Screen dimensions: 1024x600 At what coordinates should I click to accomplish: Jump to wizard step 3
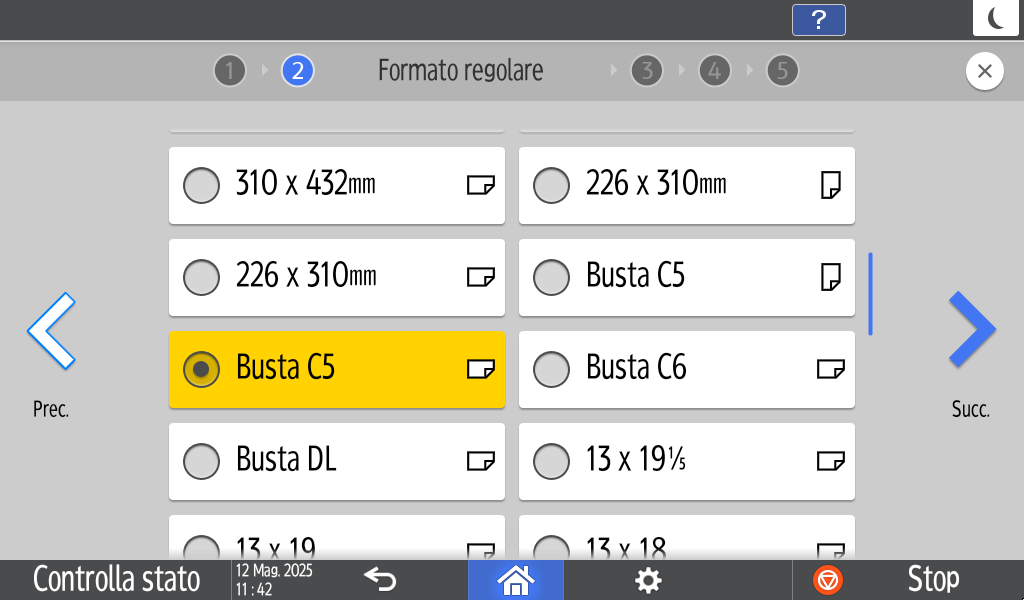(647, 71)
